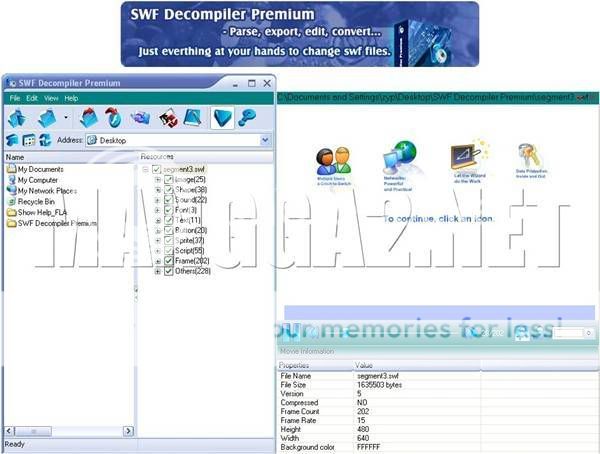Select the Frame(202) tree label
The image size is (600, 454).
coord(192,261)
